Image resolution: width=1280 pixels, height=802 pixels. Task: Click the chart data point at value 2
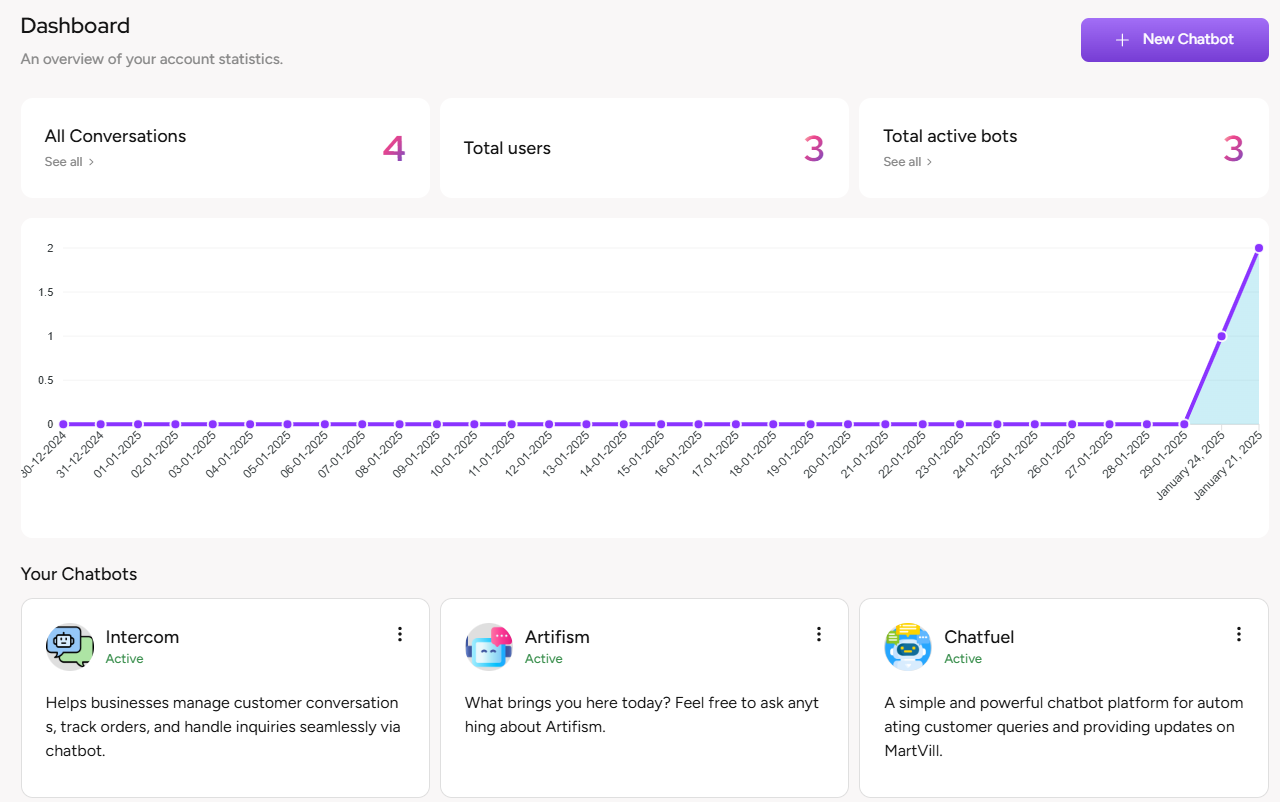(1259, 248)
